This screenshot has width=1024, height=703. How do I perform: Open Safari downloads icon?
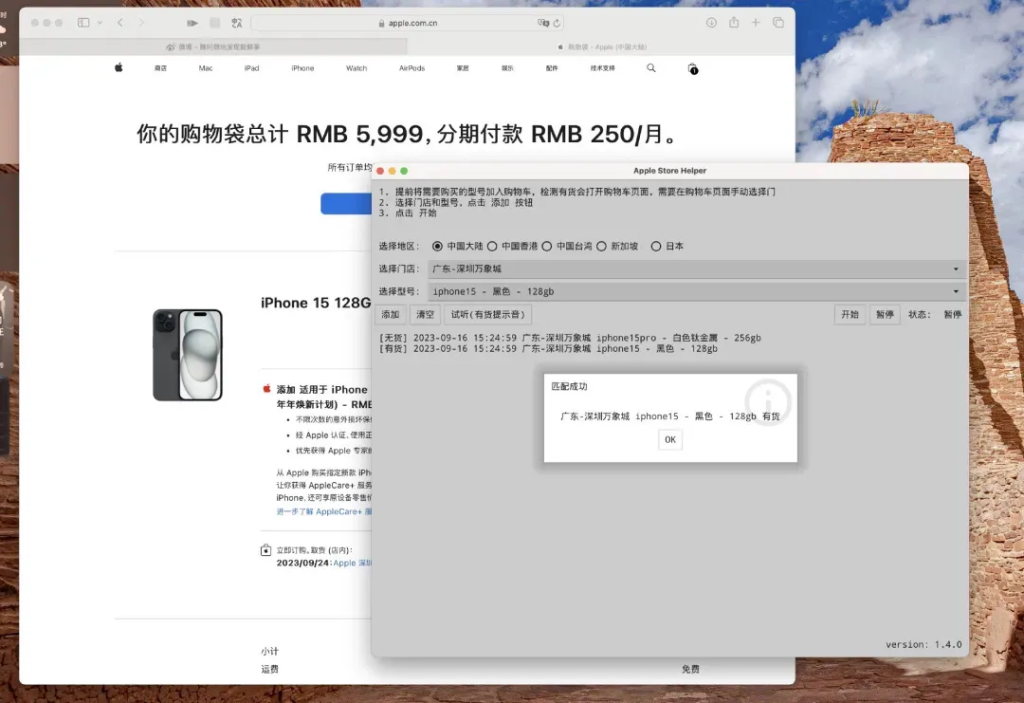pos(711,22)
